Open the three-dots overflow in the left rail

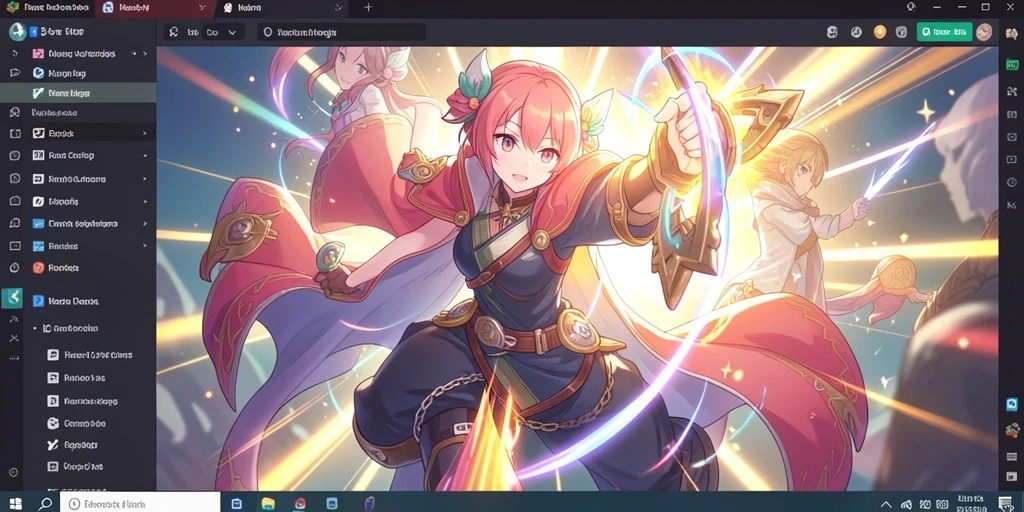(x=14, y=357)
